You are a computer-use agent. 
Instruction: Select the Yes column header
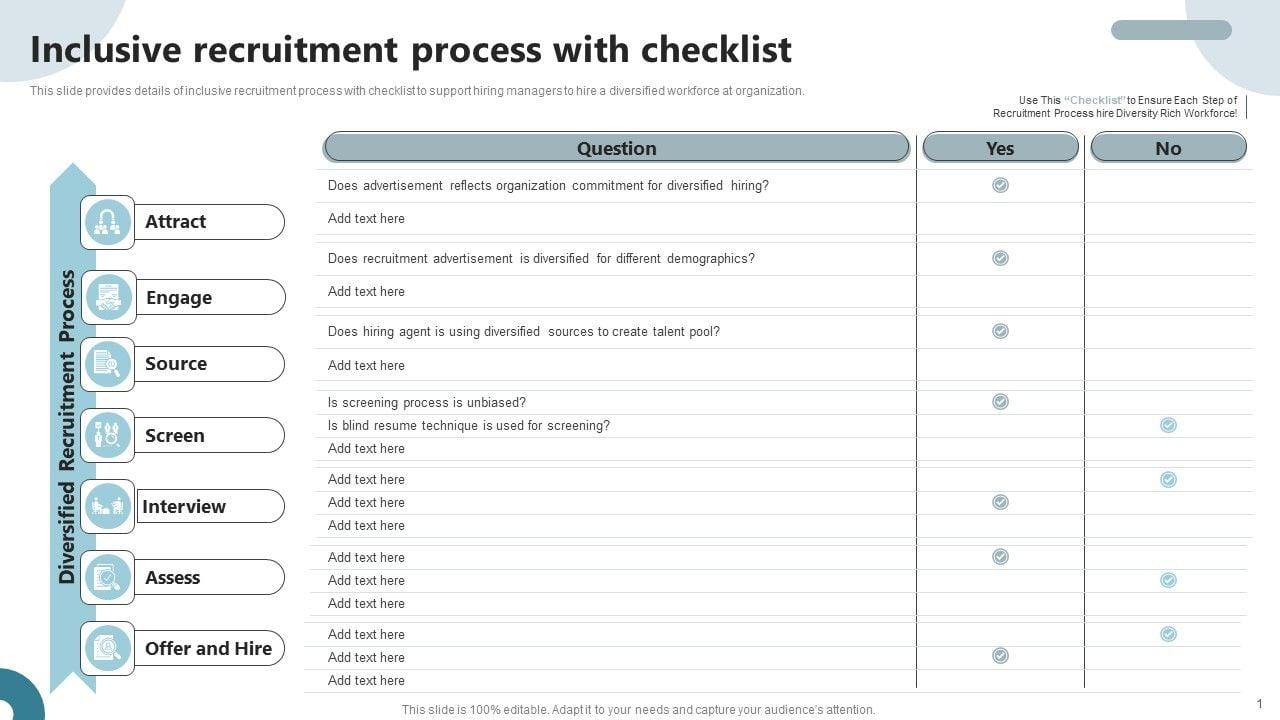[1000, 148]
